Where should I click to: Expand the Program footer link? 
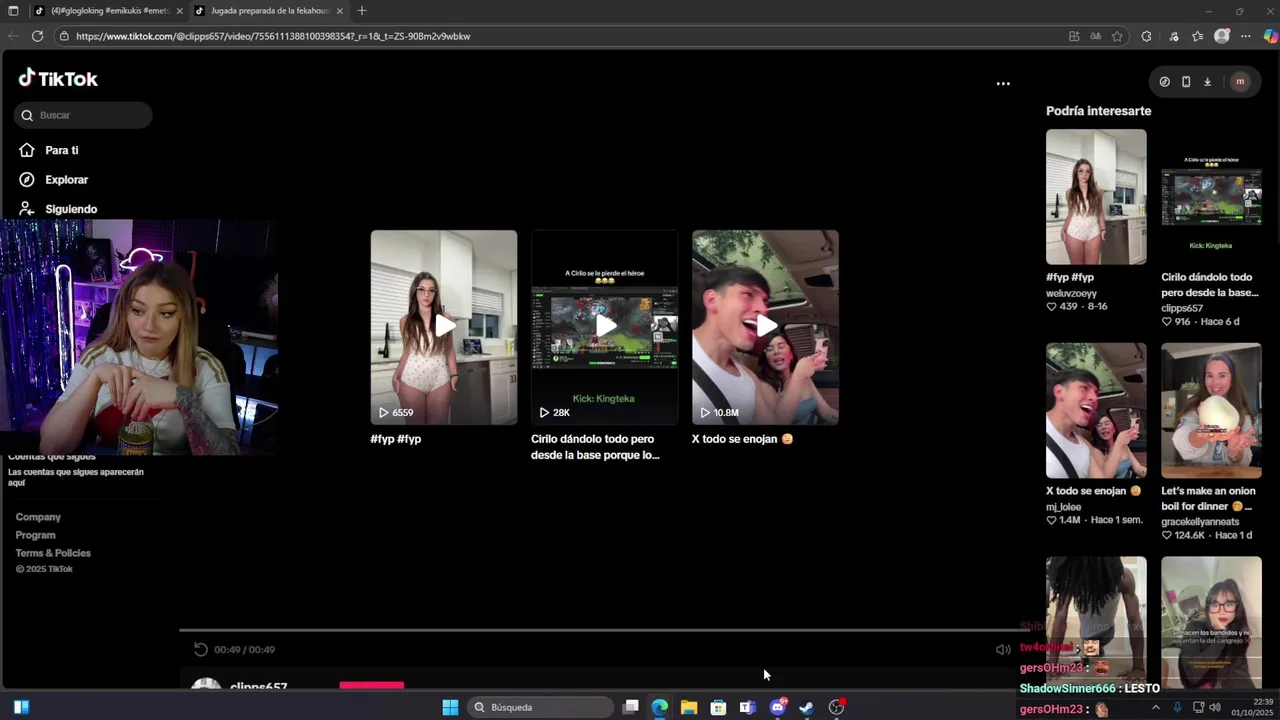pyautogui.click(x=35, y=535)
